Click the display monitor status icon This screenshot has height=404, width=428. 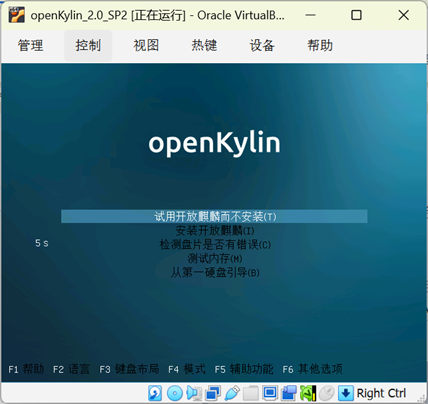[x=270, y=393]
